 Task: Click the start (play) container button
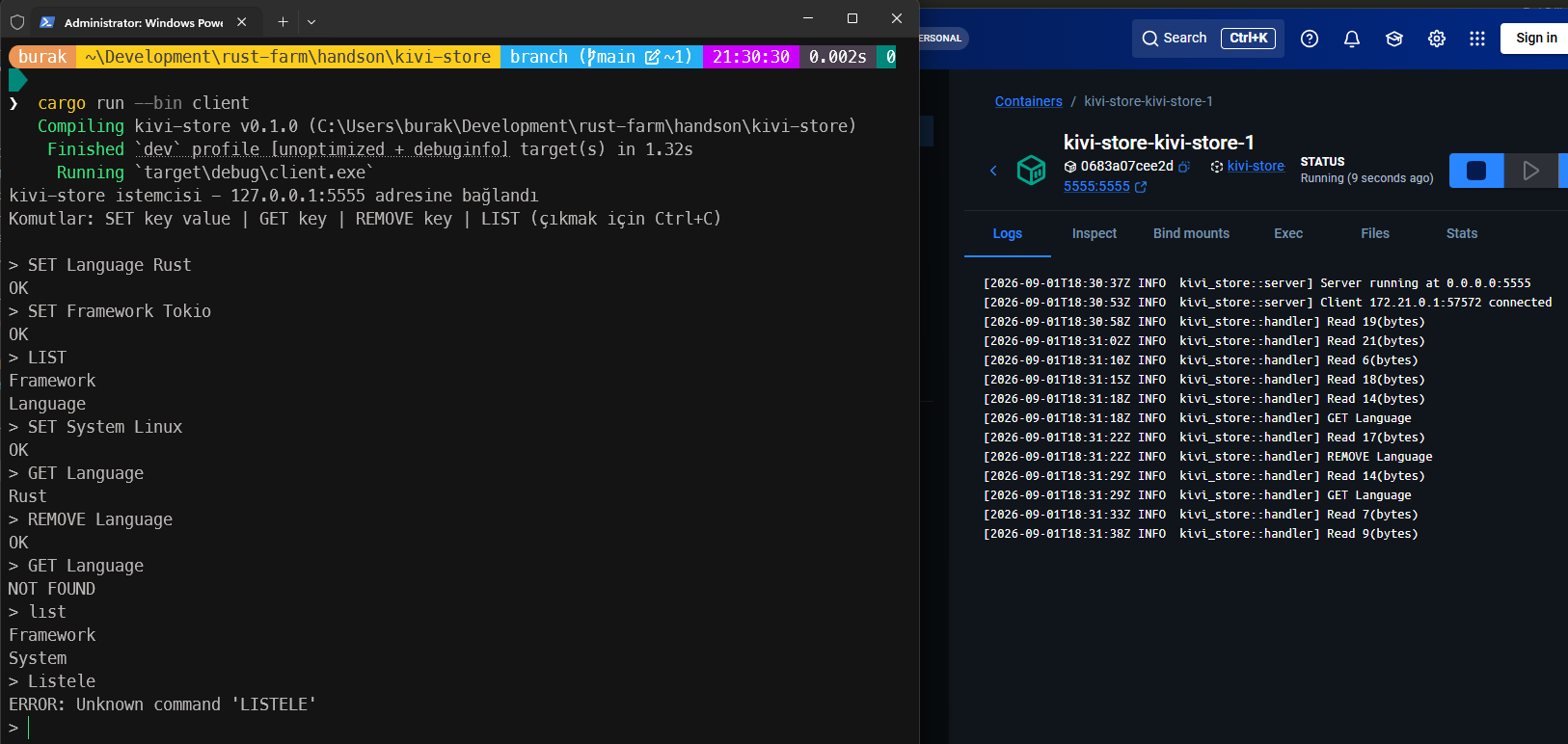click(1530, 171)
